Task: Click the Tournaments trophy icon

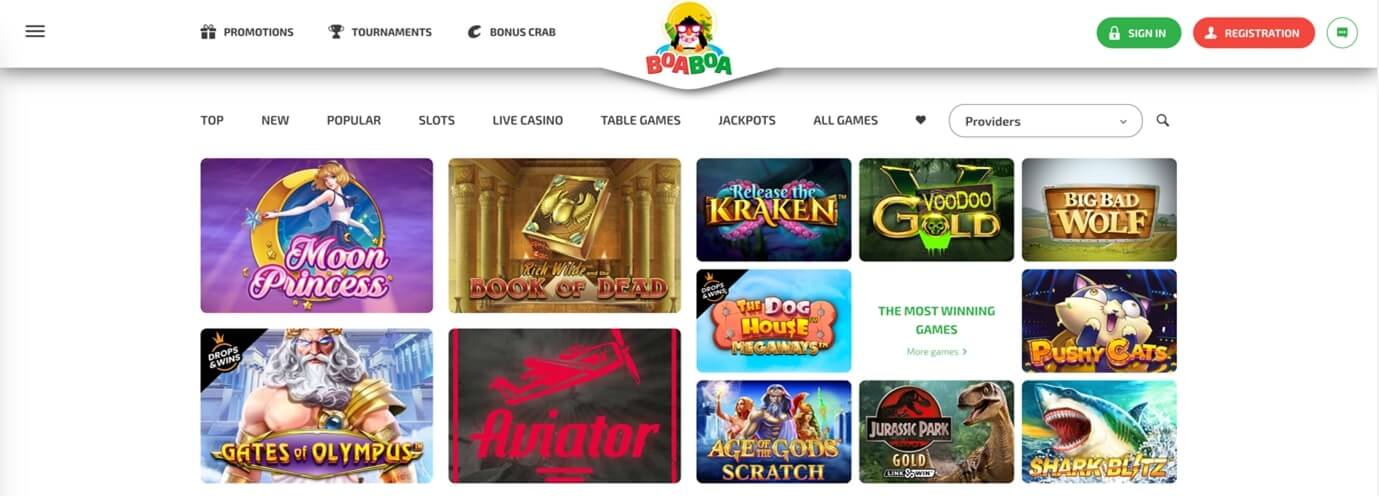Action: tap(336, 32)
